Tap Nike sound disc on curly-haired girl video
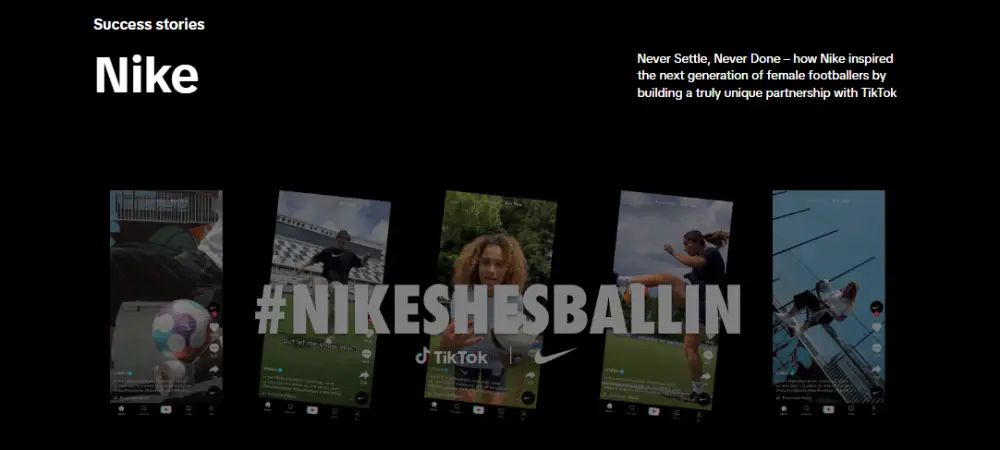This screenshot has height=450, width=1000. [528, 398]
